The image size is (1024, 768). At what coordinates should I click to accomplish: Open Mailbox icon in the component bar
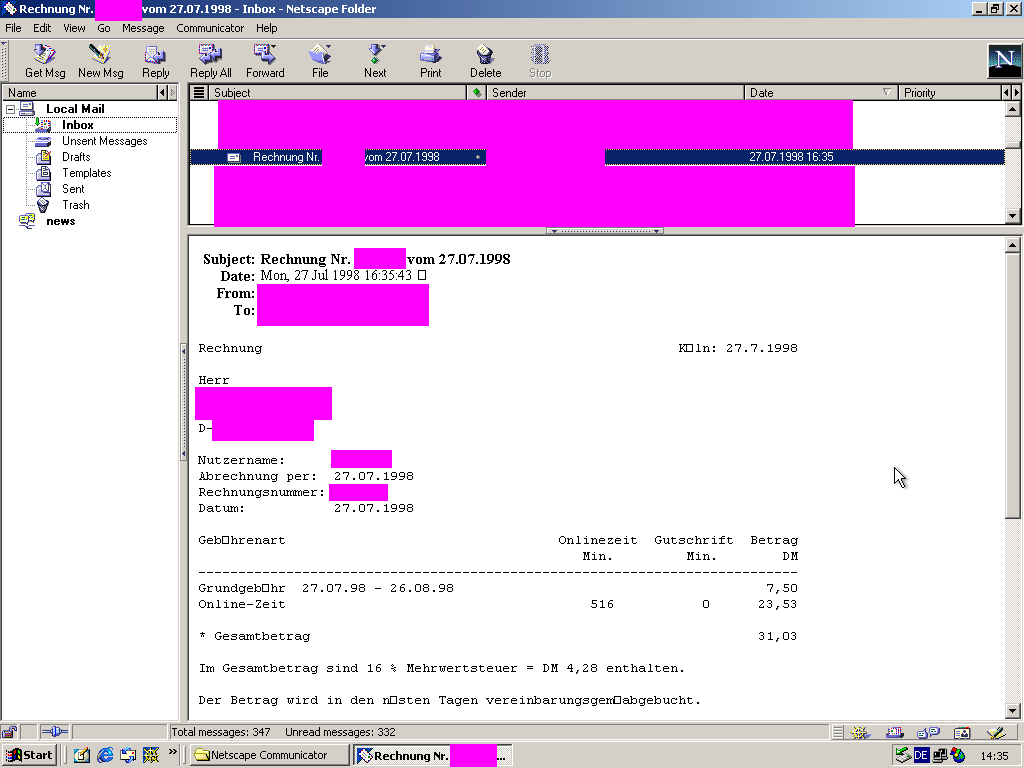pyautogui.click(x=894, y=733)
